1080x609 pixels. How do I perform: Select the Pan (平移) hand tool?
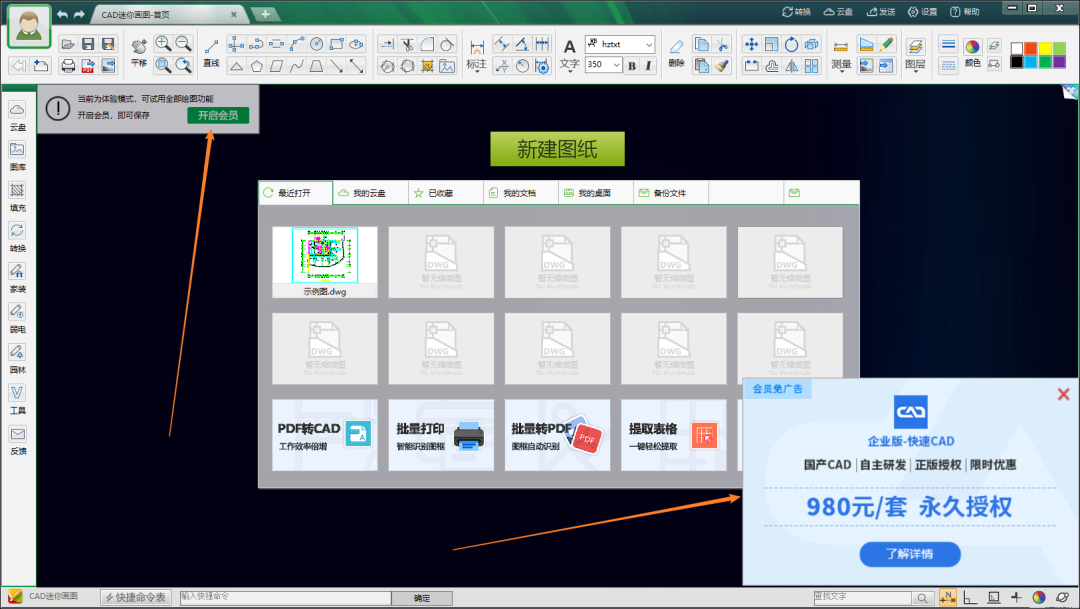pos(139,52)
